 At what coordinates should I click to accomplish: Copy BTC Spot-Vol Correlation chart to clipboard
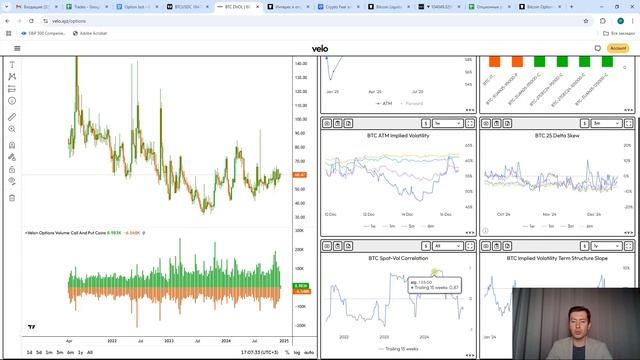click(x=338, y=246)
